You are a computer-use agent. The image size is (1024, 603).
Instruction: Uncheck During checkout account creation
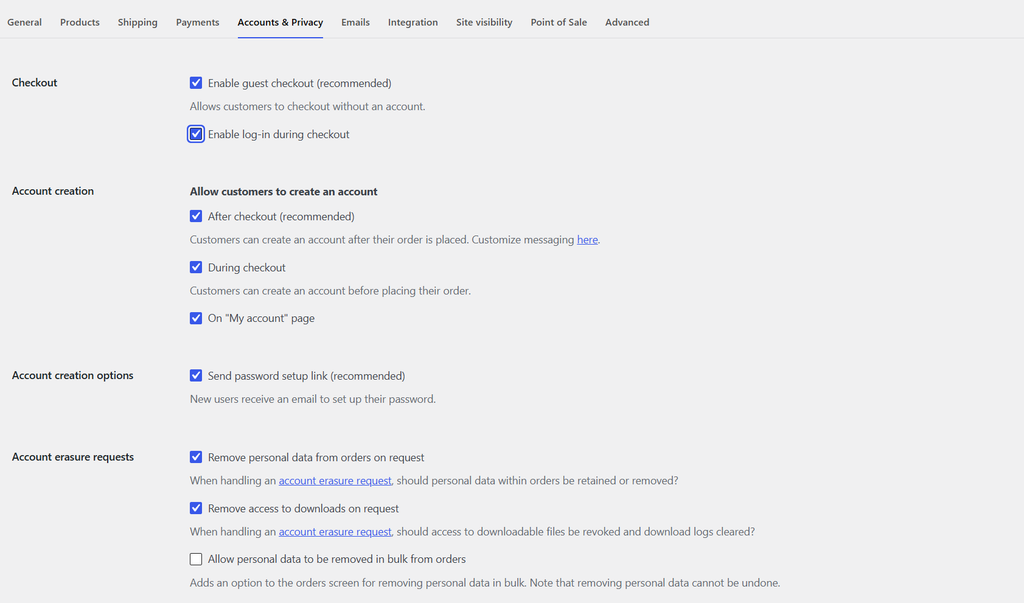196,267
